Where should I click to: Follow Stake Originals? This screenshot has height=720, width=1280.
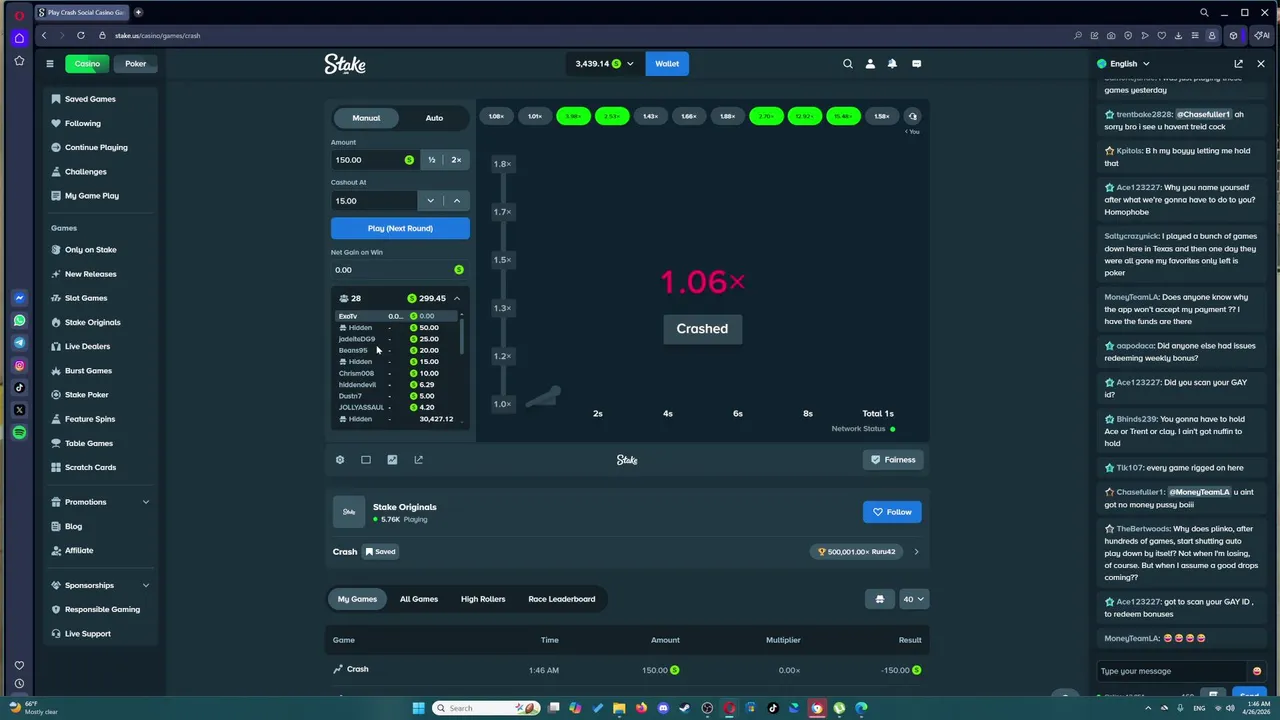[x=892, y=512]
